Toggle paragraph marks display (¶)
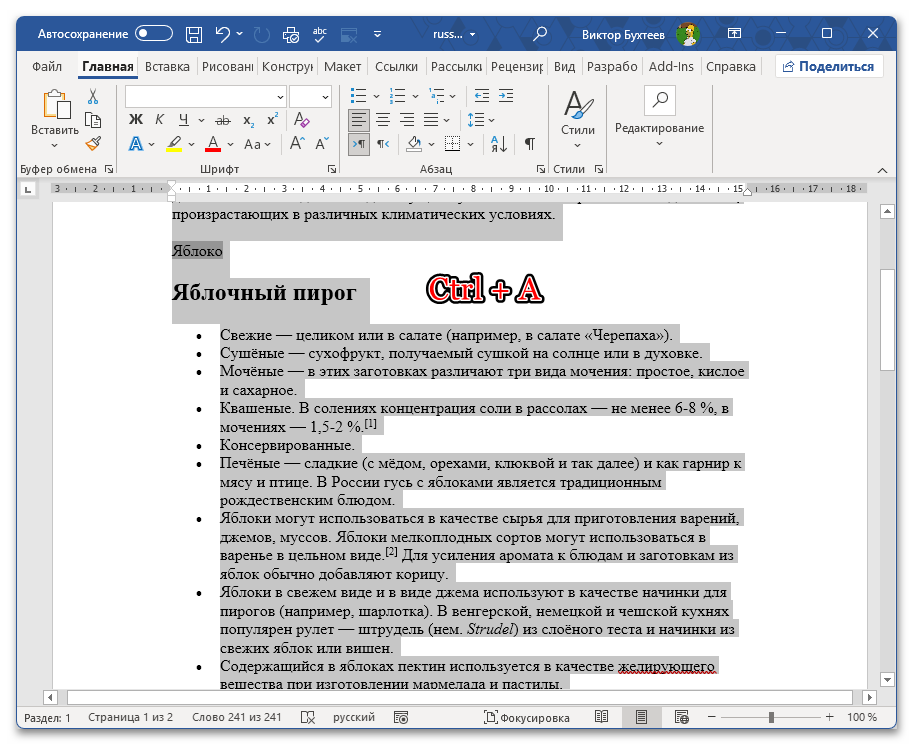Viewport: 913px width, 745px height. [529, 143]
